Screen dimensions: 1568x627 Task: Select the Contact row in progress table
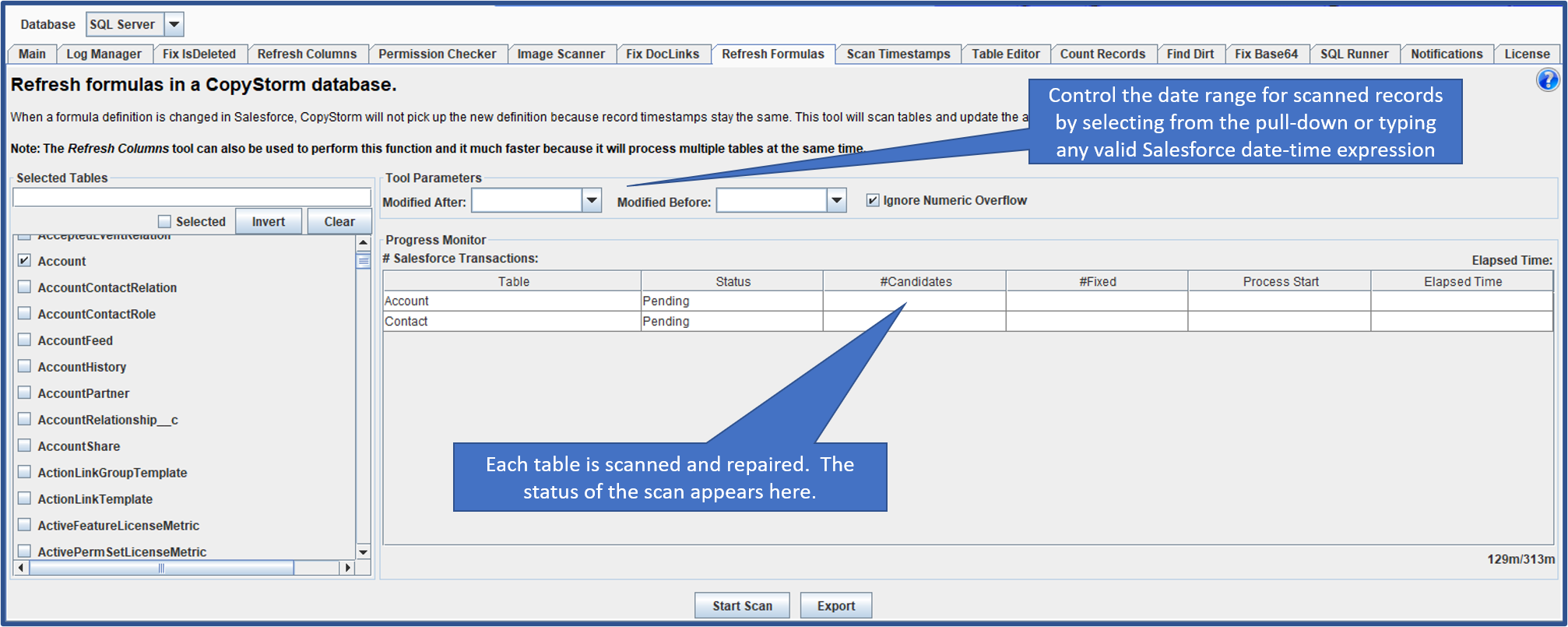[968, 321]
